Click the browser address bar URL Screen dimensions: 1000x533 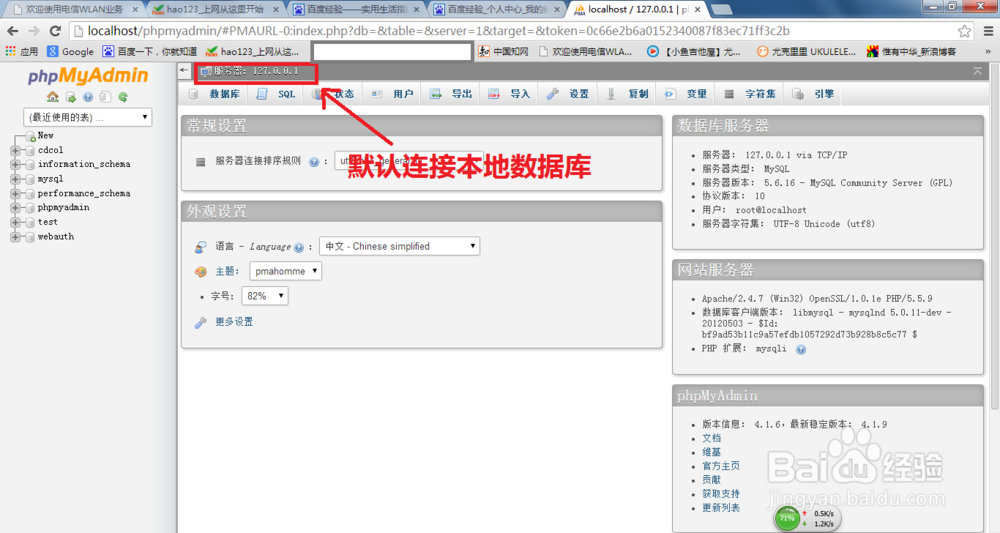click(x=439, y=31)
